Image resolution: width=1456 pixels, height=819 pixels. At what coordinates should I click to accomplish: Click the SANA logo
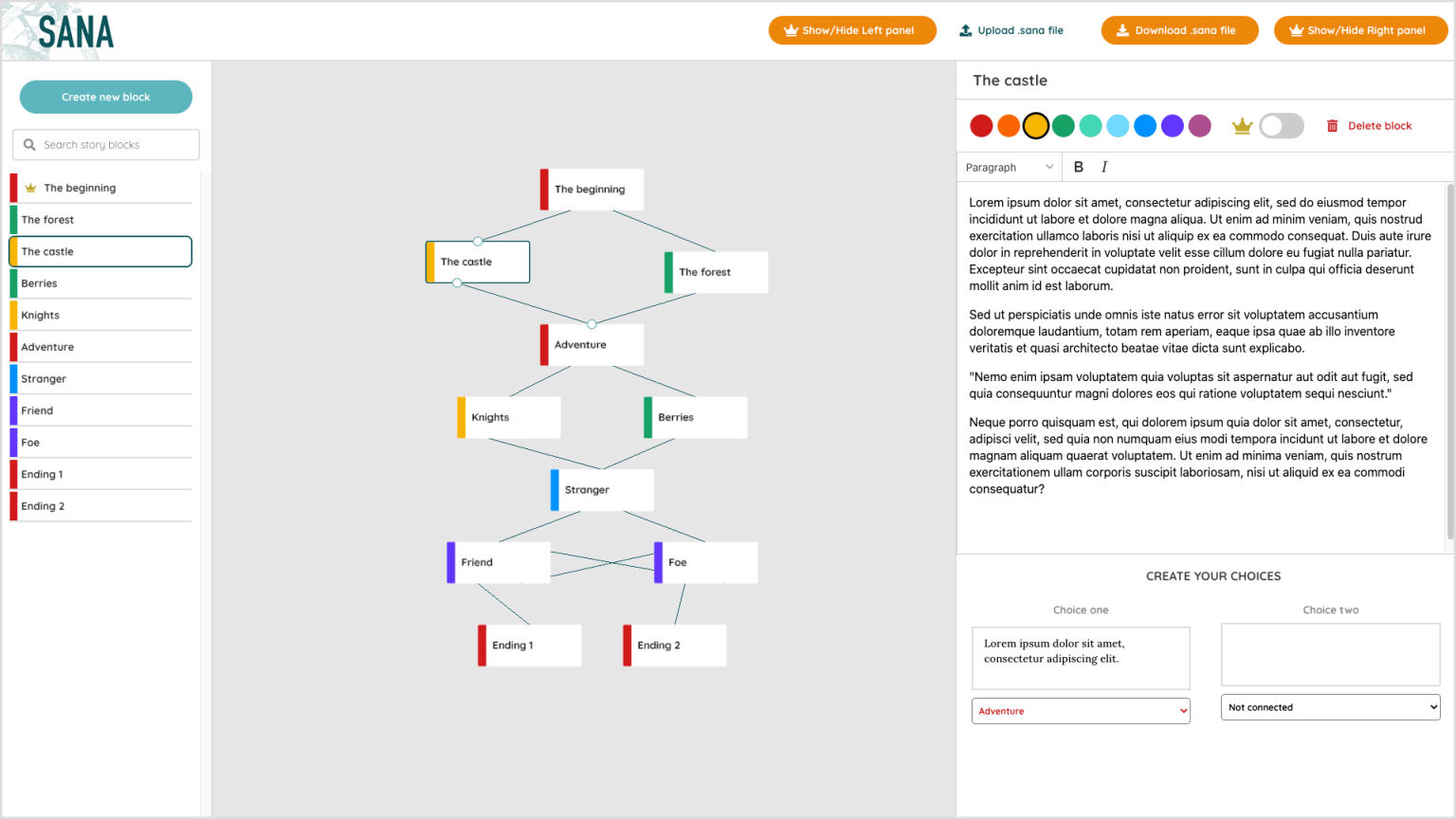(76, 32)
